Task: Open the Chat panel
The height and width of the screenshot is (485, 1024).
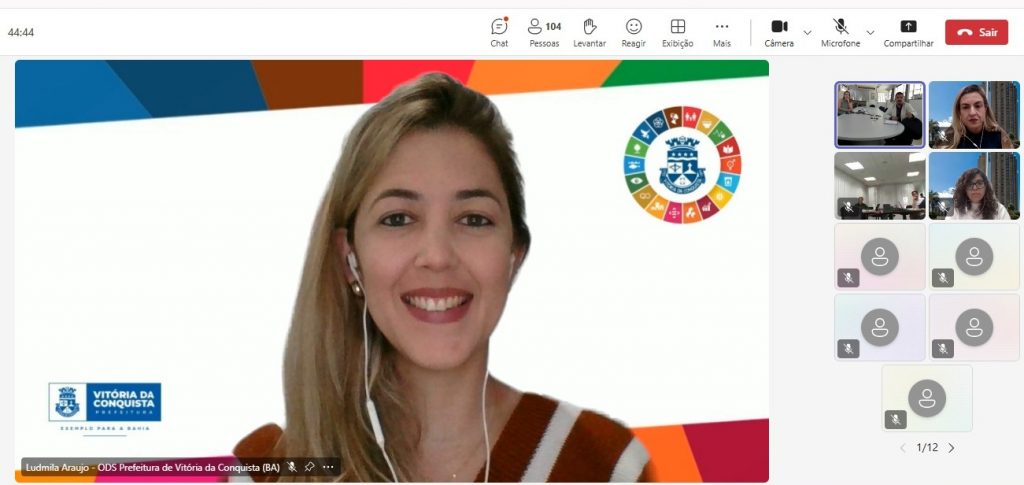Action: point(499,32)
